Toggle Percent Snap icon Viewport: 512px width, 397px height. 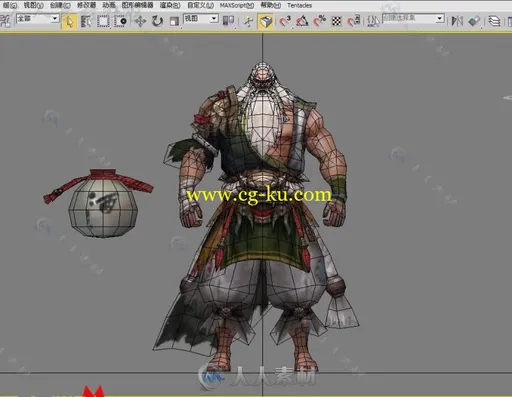point(319,21)
